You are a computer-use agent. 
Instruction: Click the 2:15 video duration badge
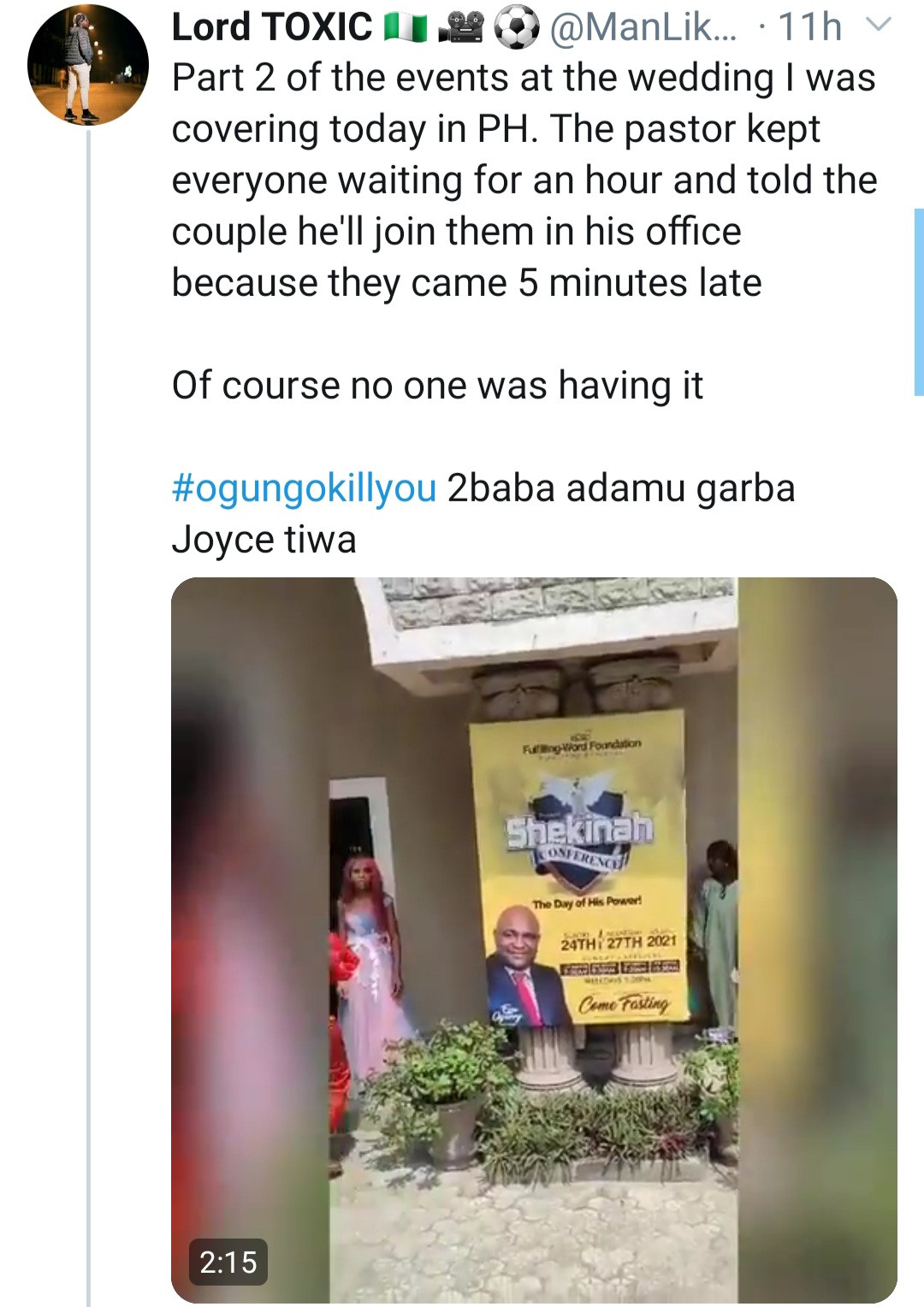(228, 1262)
